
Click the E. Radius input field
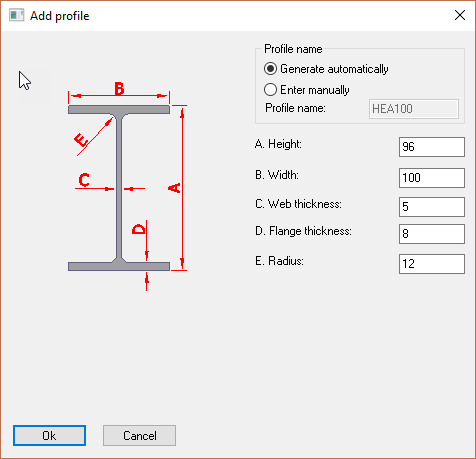[432, 264]
